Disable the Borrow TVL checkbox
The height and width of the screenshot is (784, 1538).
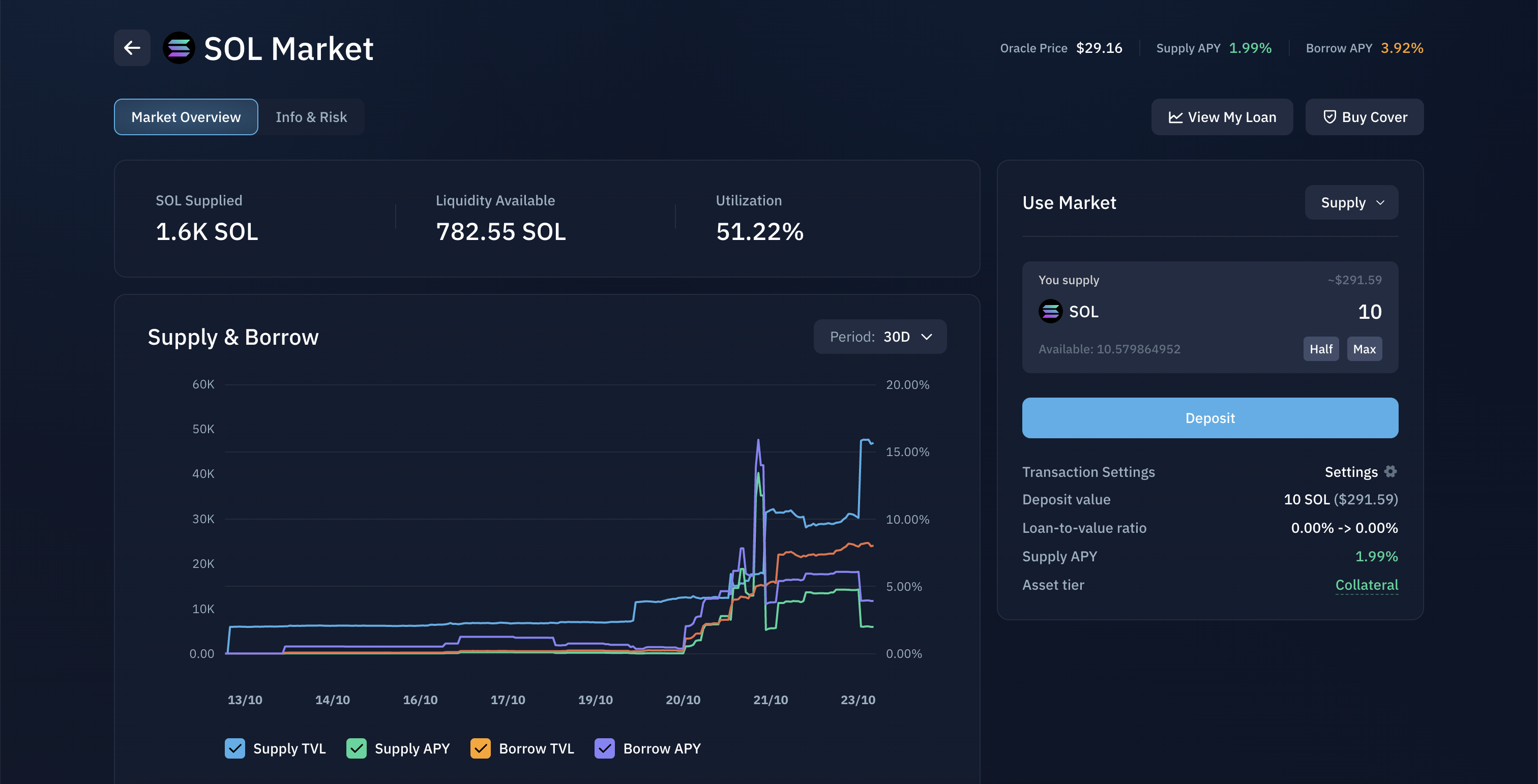(481, 748)
